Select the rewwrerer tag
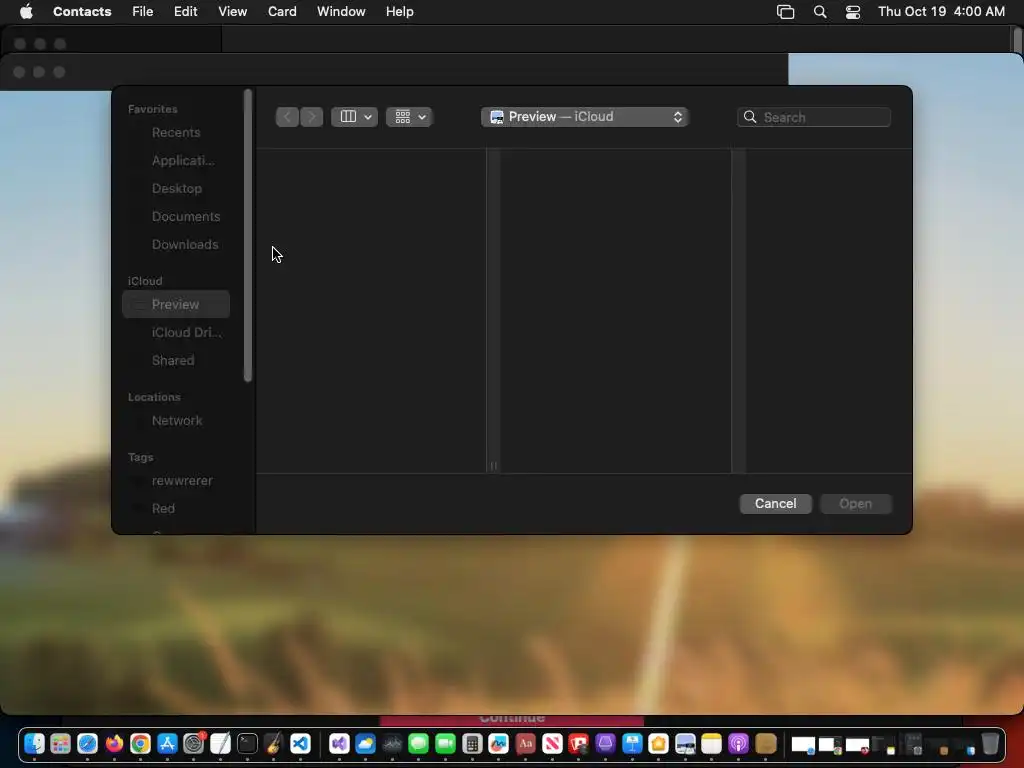1024x768 pixels. 176,481
